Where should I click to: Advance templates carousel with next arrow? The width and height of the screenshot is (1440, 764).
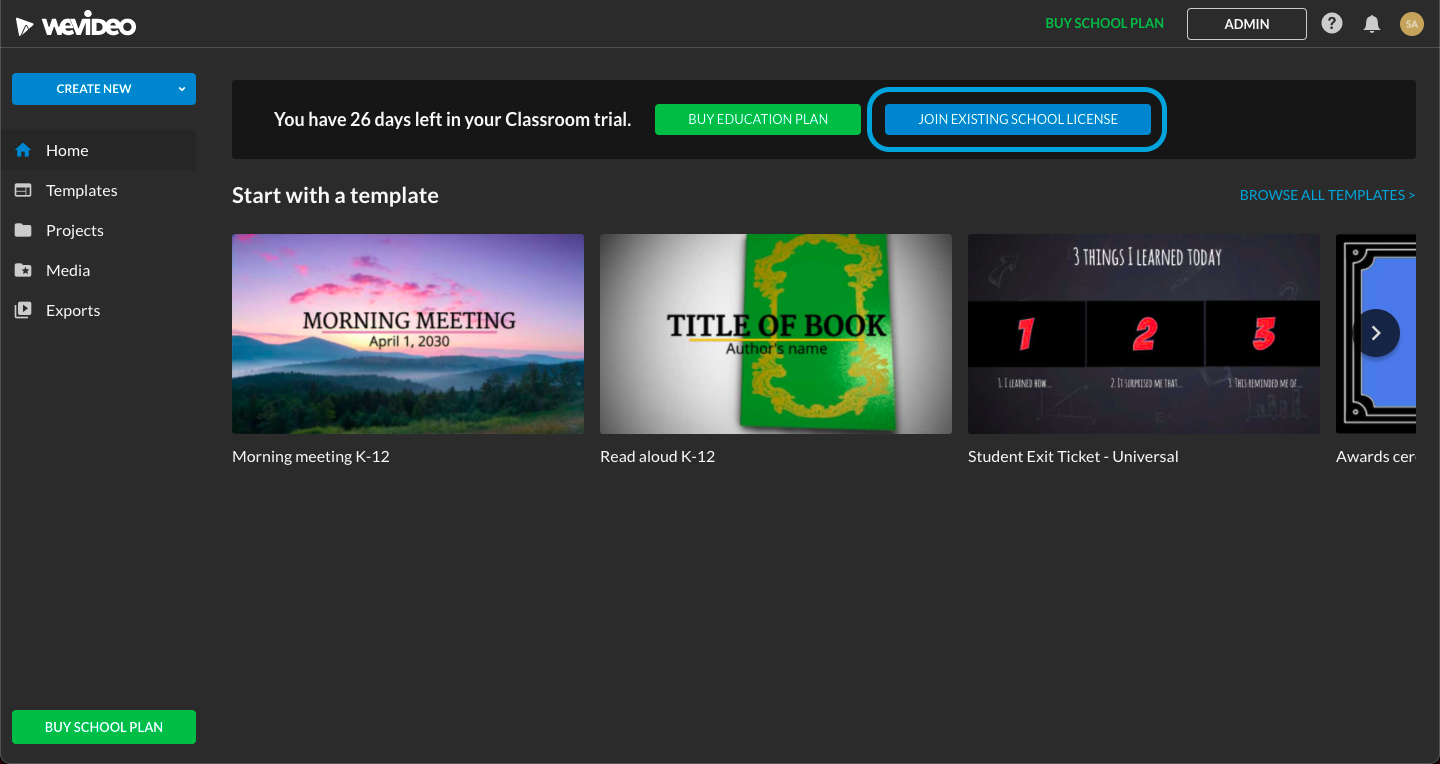click(x=1376, y=333)
